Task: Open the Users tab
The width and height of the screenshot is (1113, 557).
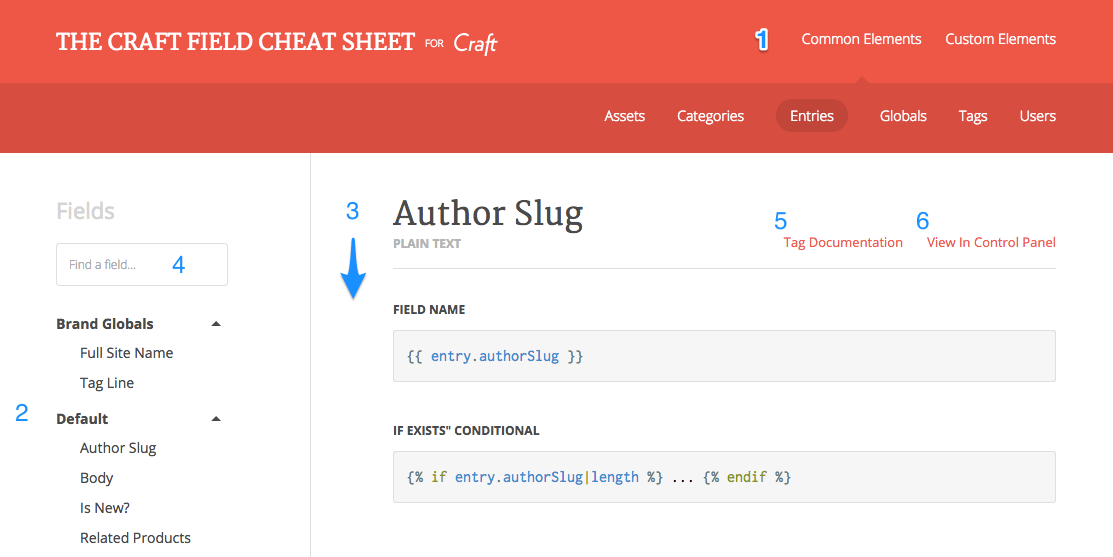Action: (1037, 116)
